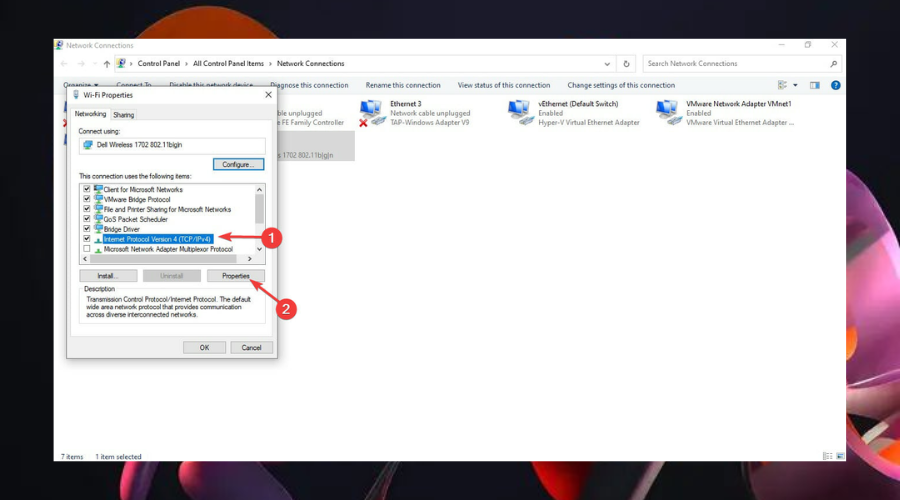Image resolution: width=900 pixels, height=500 pixels.
Task: Toggle Bridge Driver checkbox
Action: pos(87,228)
